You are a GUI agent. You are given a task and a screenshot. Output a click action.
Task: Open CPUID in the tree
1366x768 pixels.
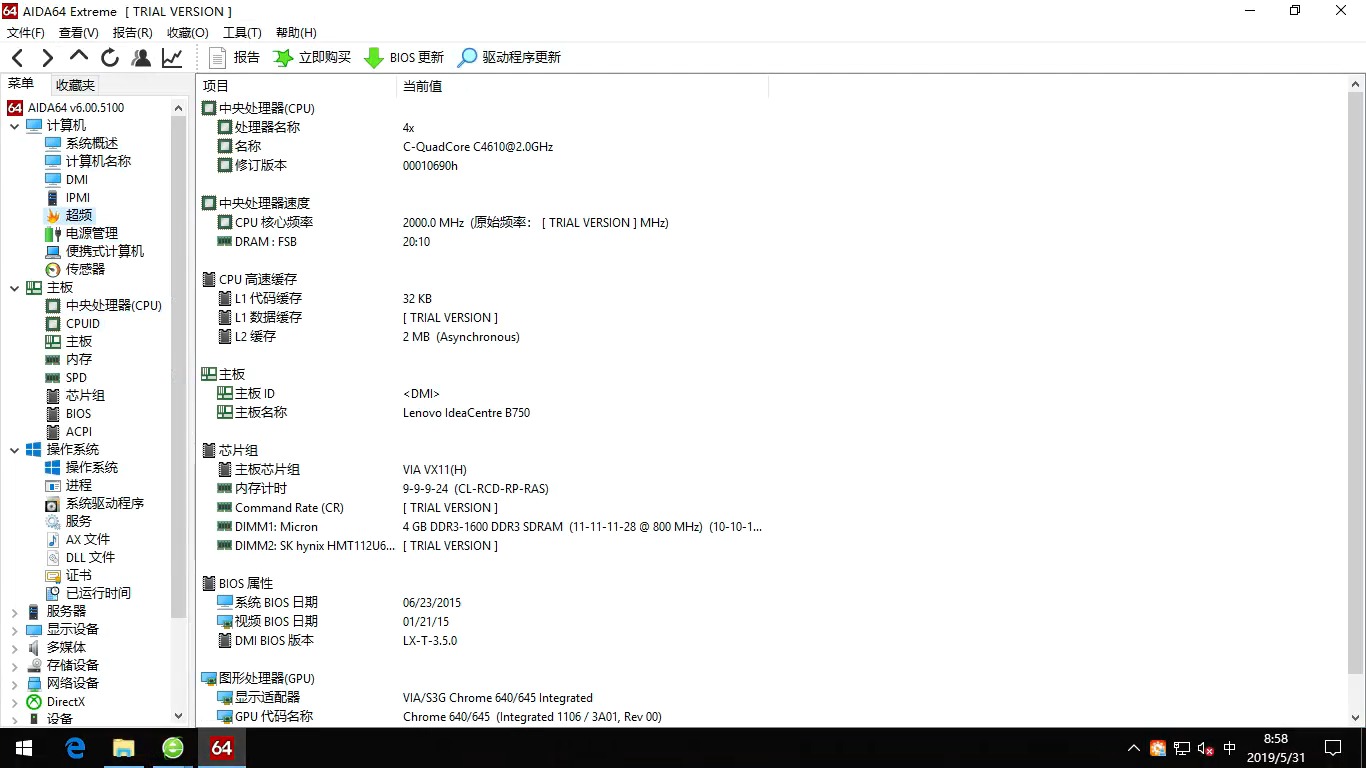(73, 324)
